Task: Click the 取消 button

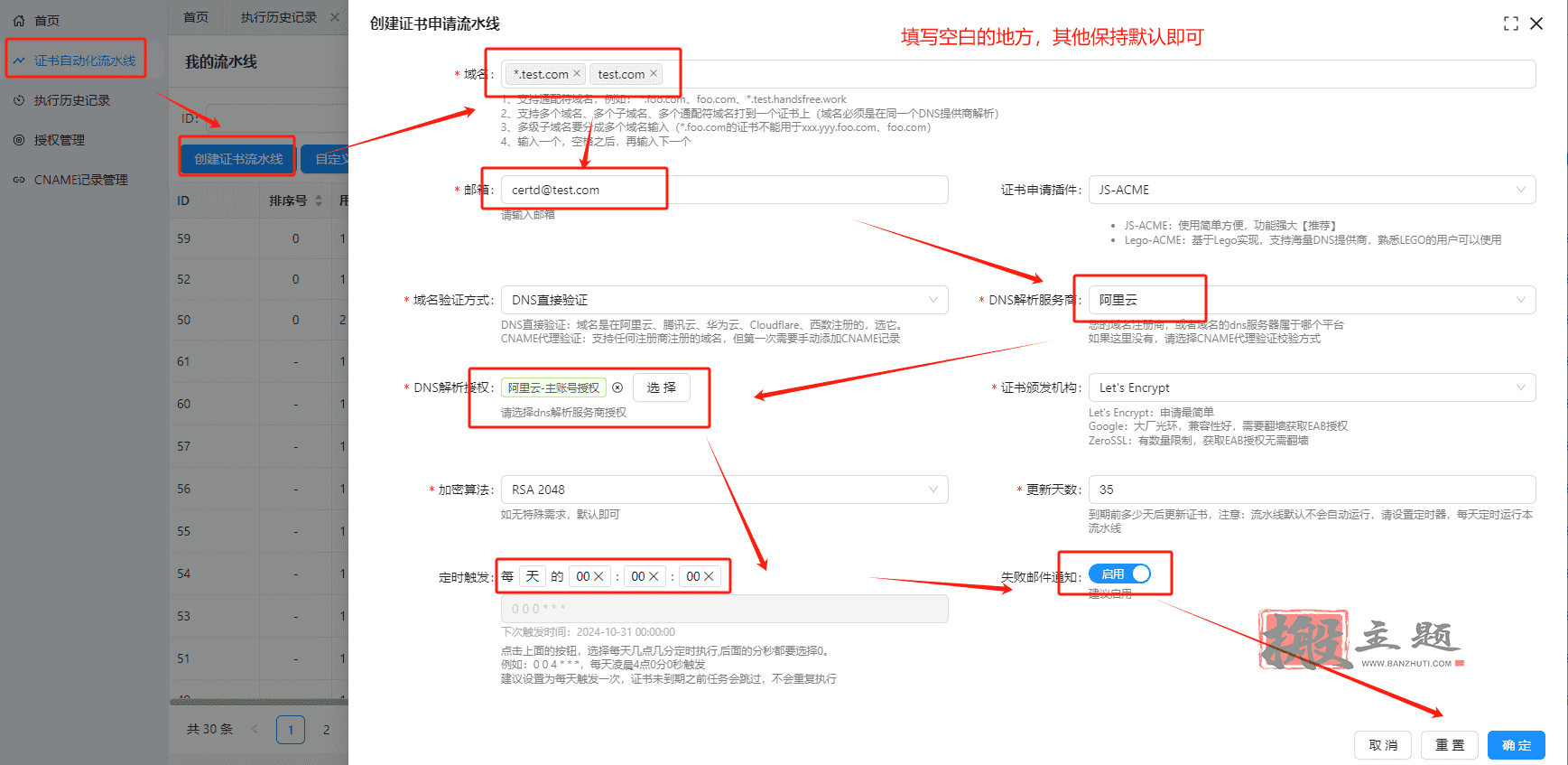Action: [1383, 745]
